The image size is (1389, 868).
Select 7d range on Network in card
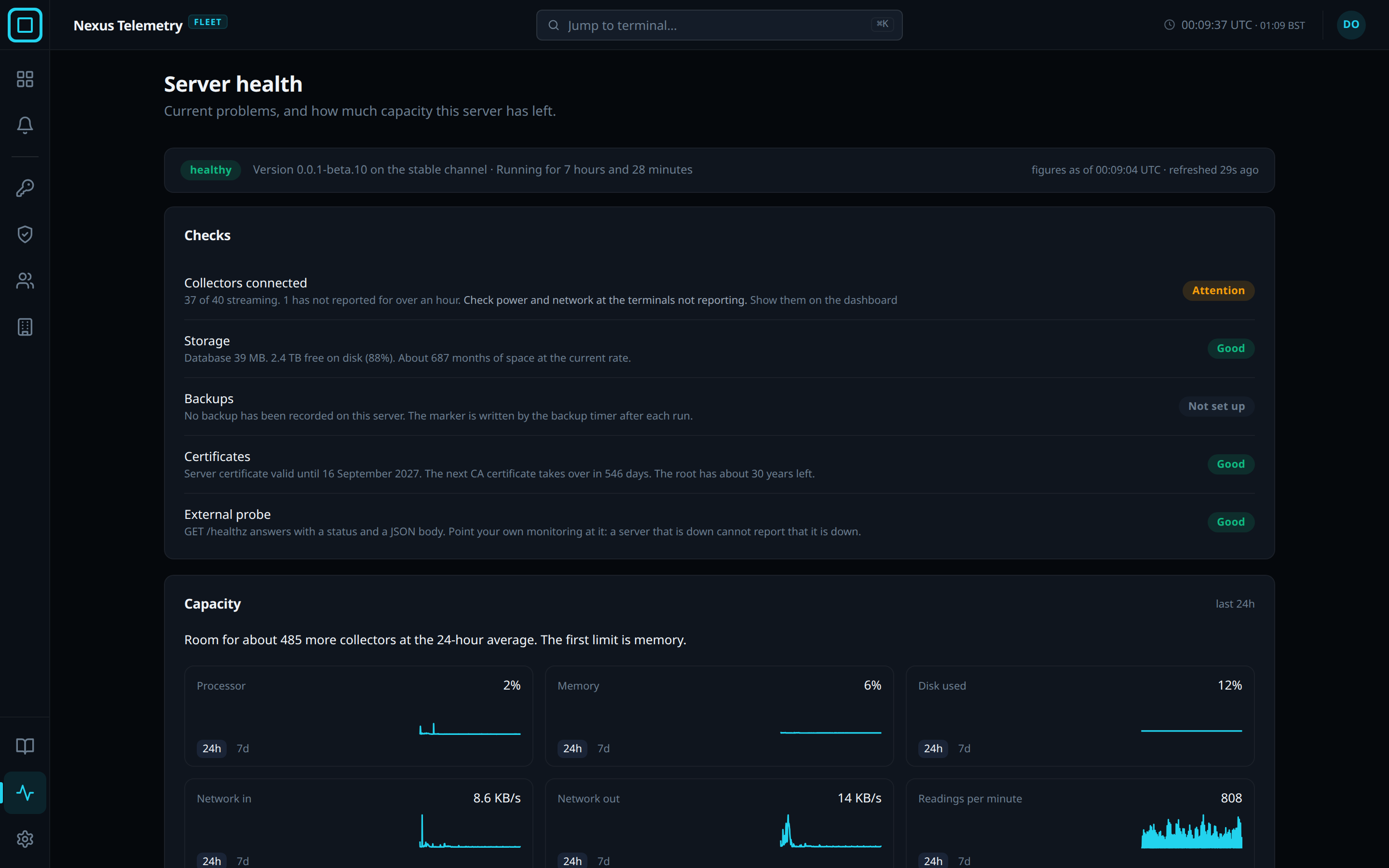click(243, 861)
